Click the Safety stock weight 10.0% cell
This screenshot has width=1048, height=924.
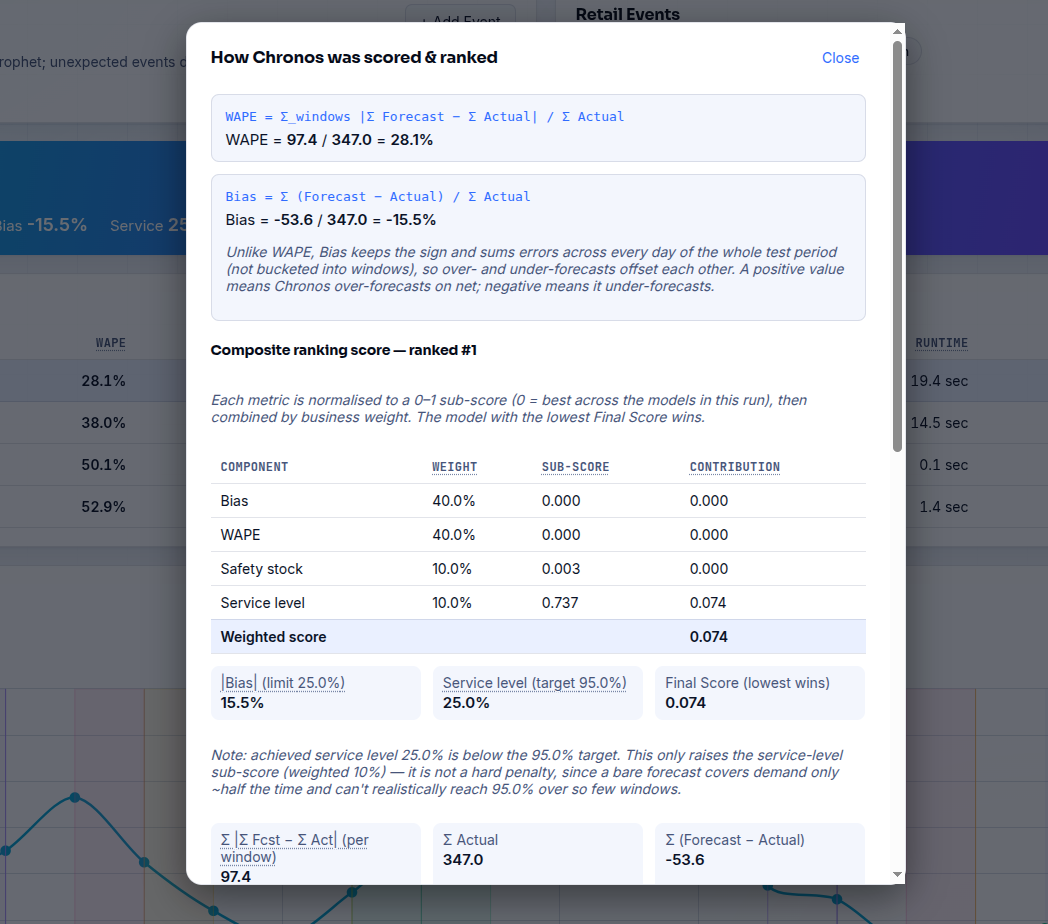pyautogui.click(x=452, y=569)
